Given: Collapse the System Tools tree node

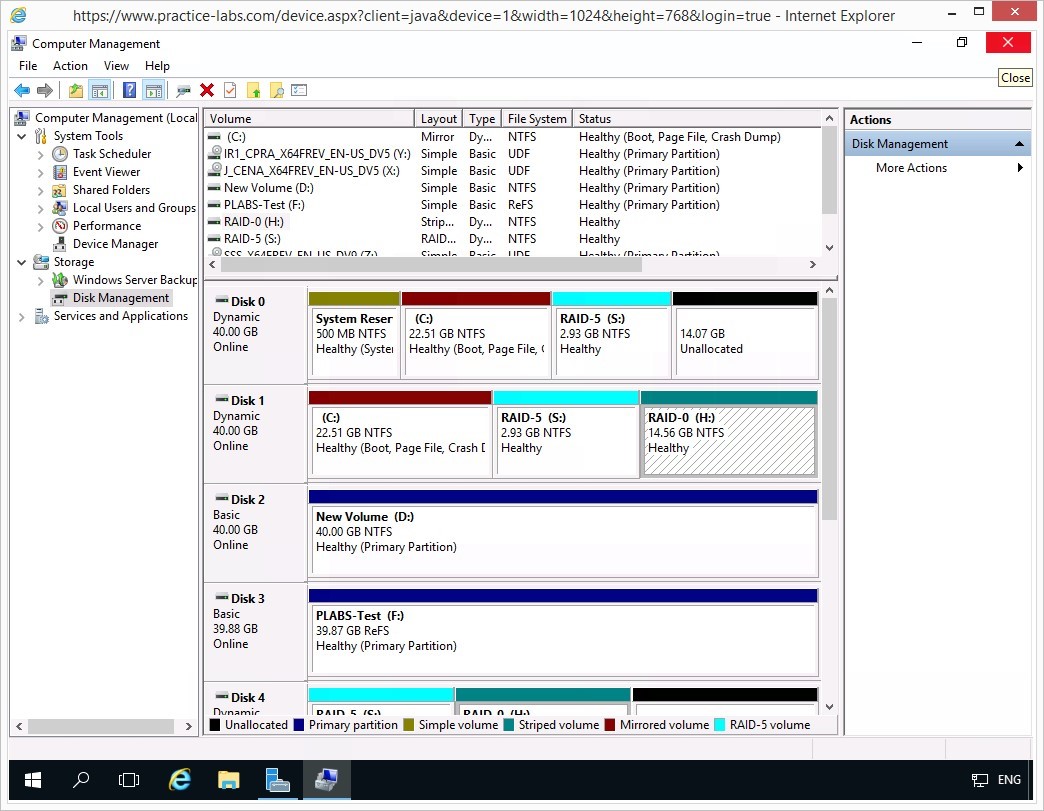Looking at the screenshot, I should 22,136.
